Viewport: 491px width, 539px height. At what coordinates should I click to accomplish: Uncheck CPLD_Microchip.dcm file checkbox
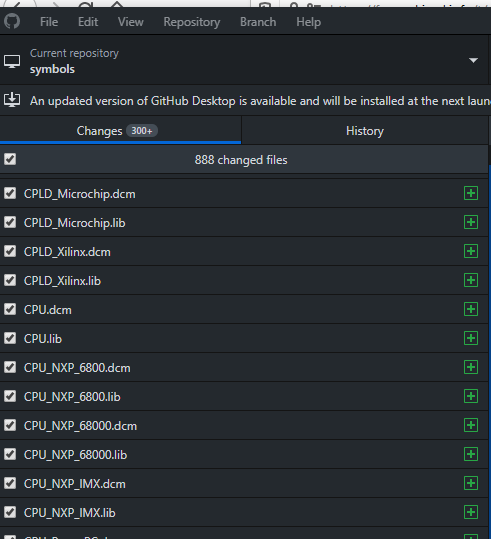pos(10,193)
